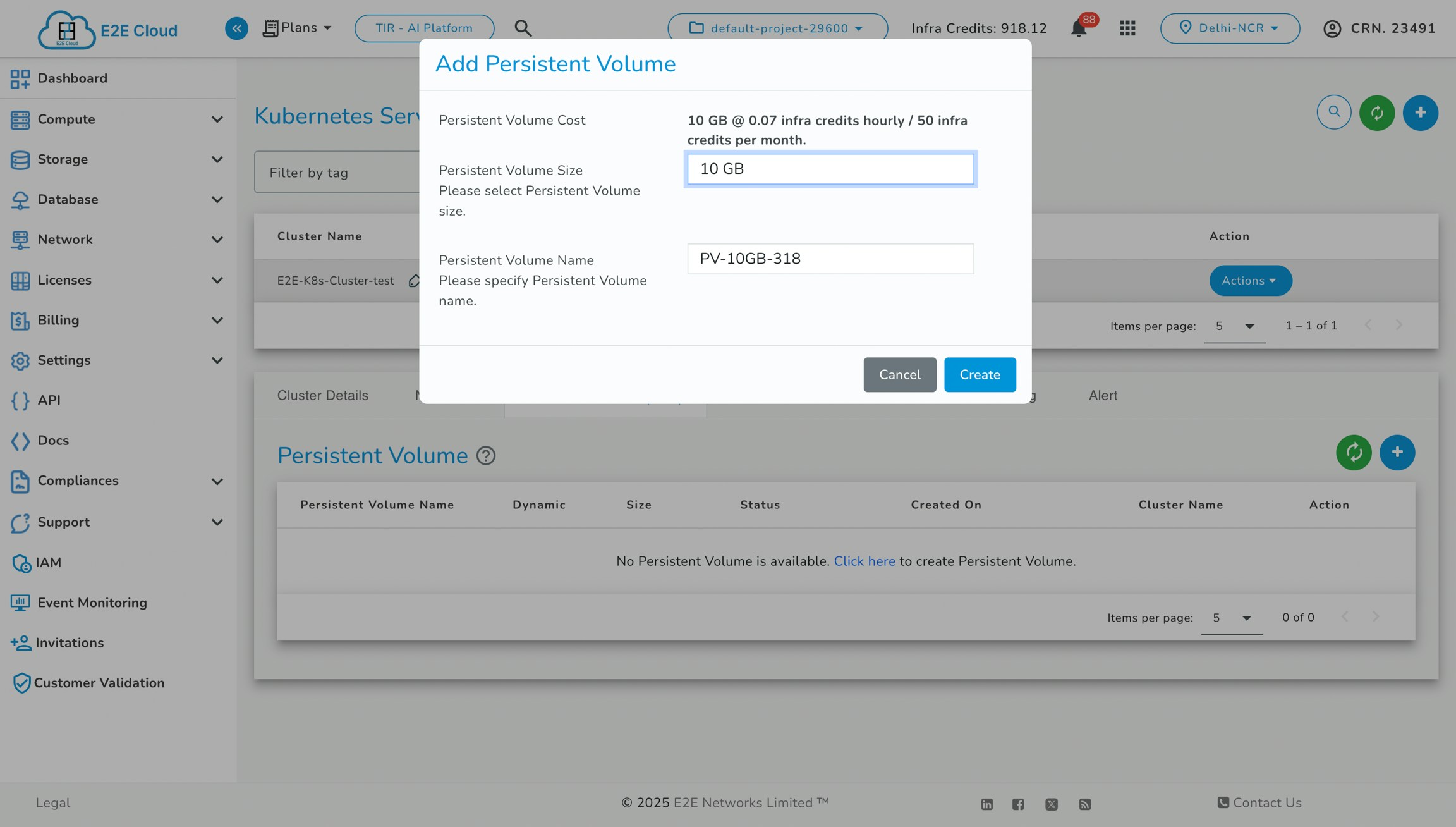Follow the Click here link
This screenshot has height=827, width=1456.
[864, 561]
